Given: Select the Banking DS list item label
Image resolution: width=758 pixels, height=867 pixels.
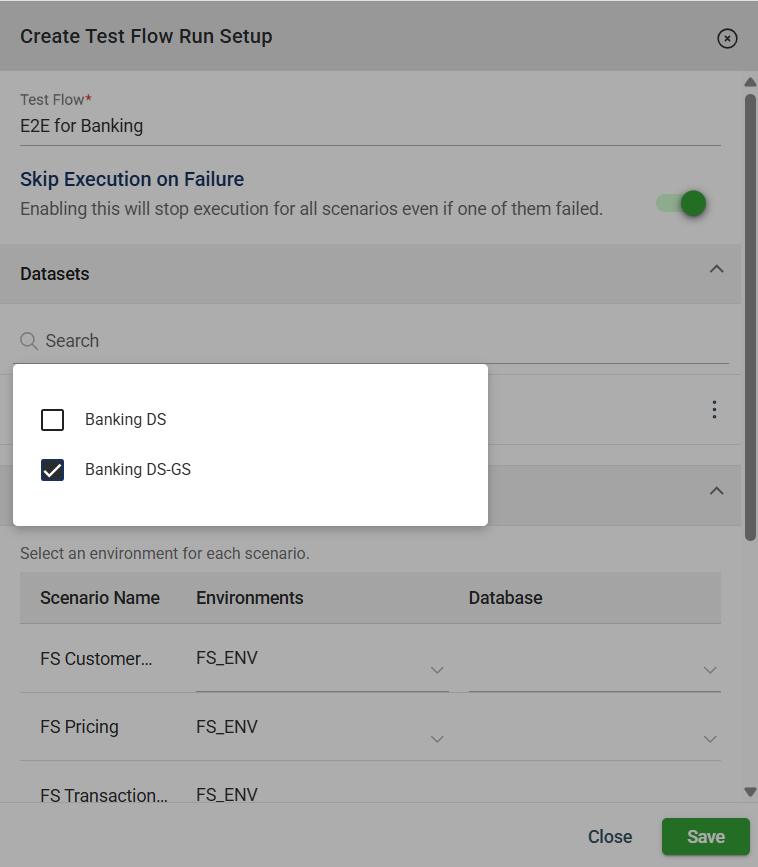Looking at the screenshot, I should click(x=126, y=420).
